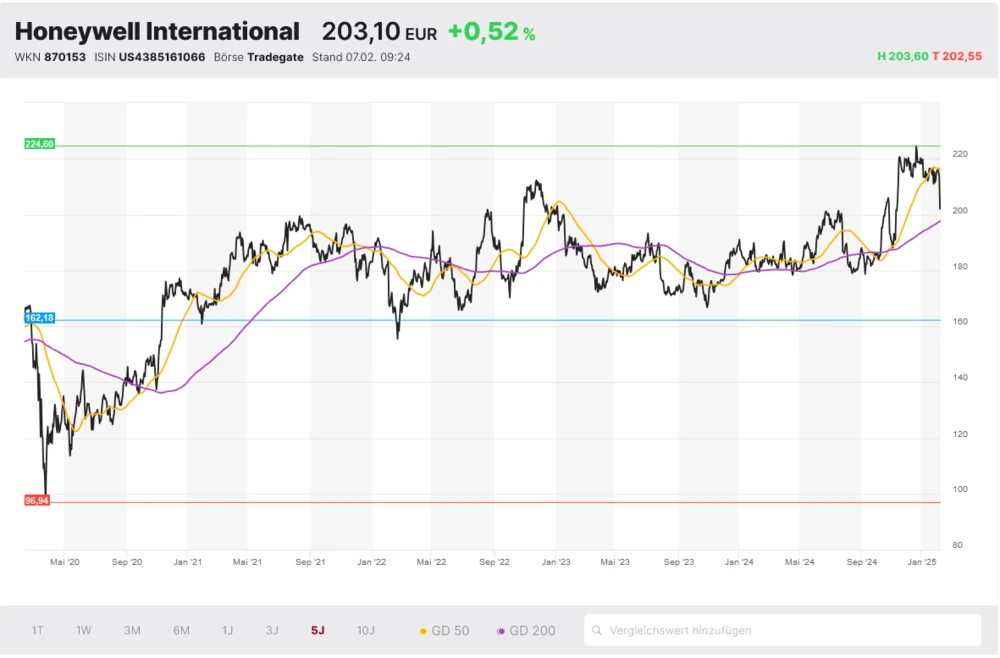Toggle the GD 200 moving average line
Viewport: 1000px width, 658px height.
[526, 631]
